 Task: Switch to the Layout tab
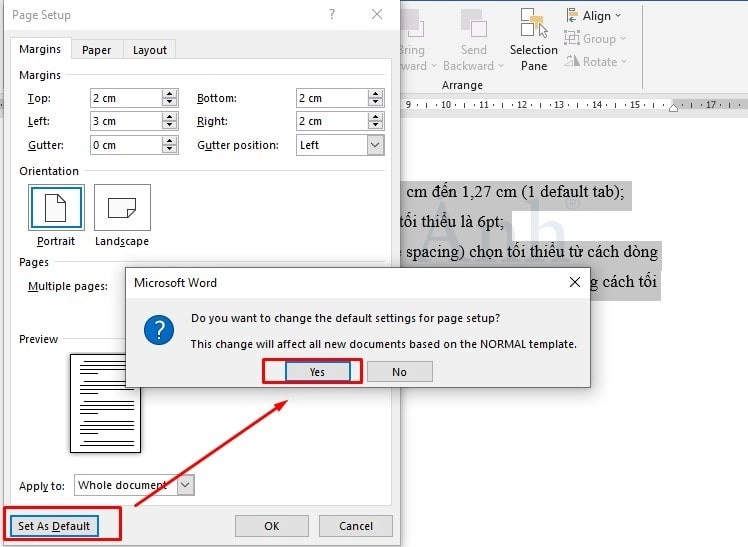pyautogui.click(x=150, y=50)
